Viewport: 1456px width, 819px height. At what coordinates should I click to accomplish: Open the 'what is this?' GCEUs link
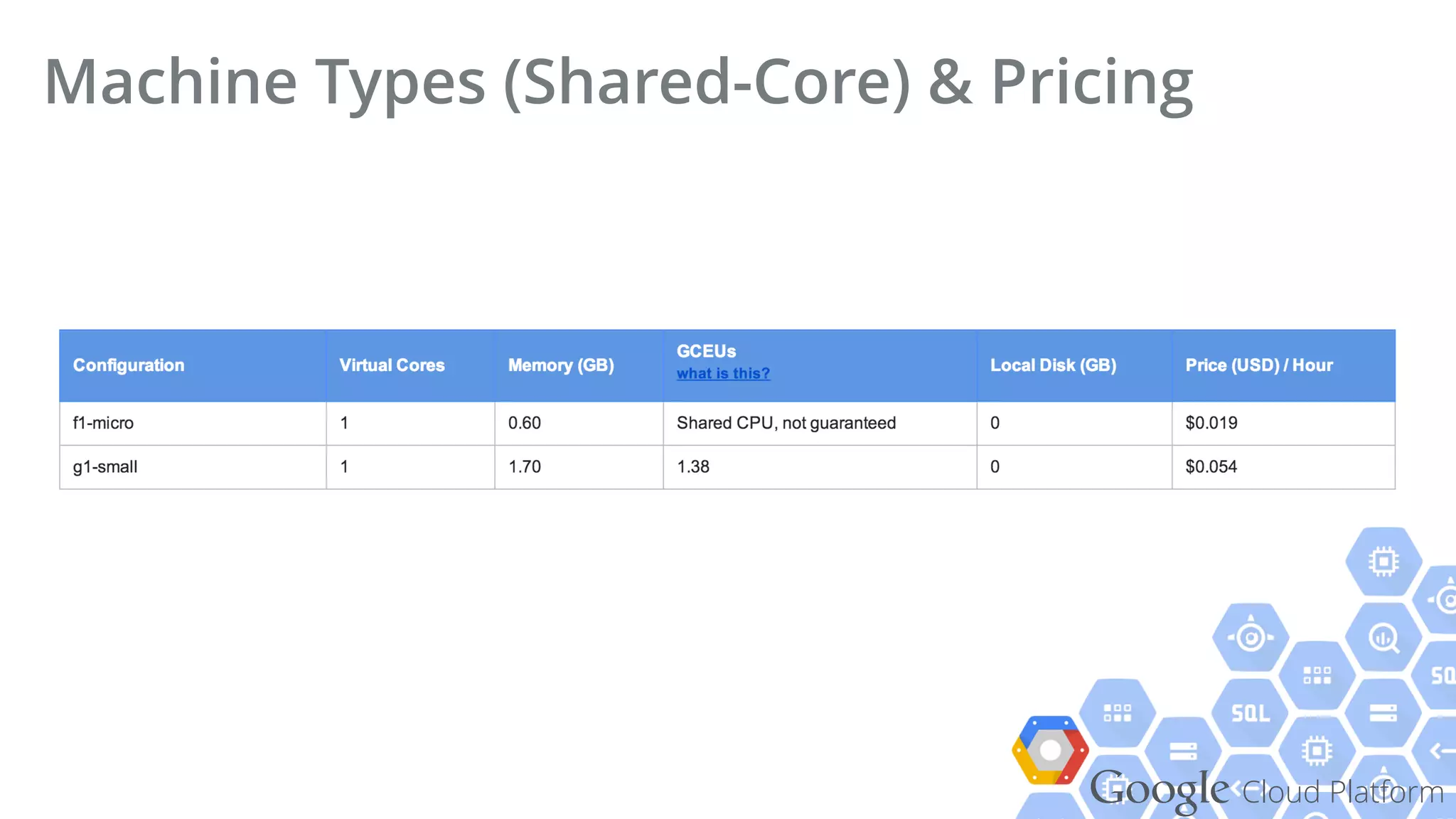723,373
